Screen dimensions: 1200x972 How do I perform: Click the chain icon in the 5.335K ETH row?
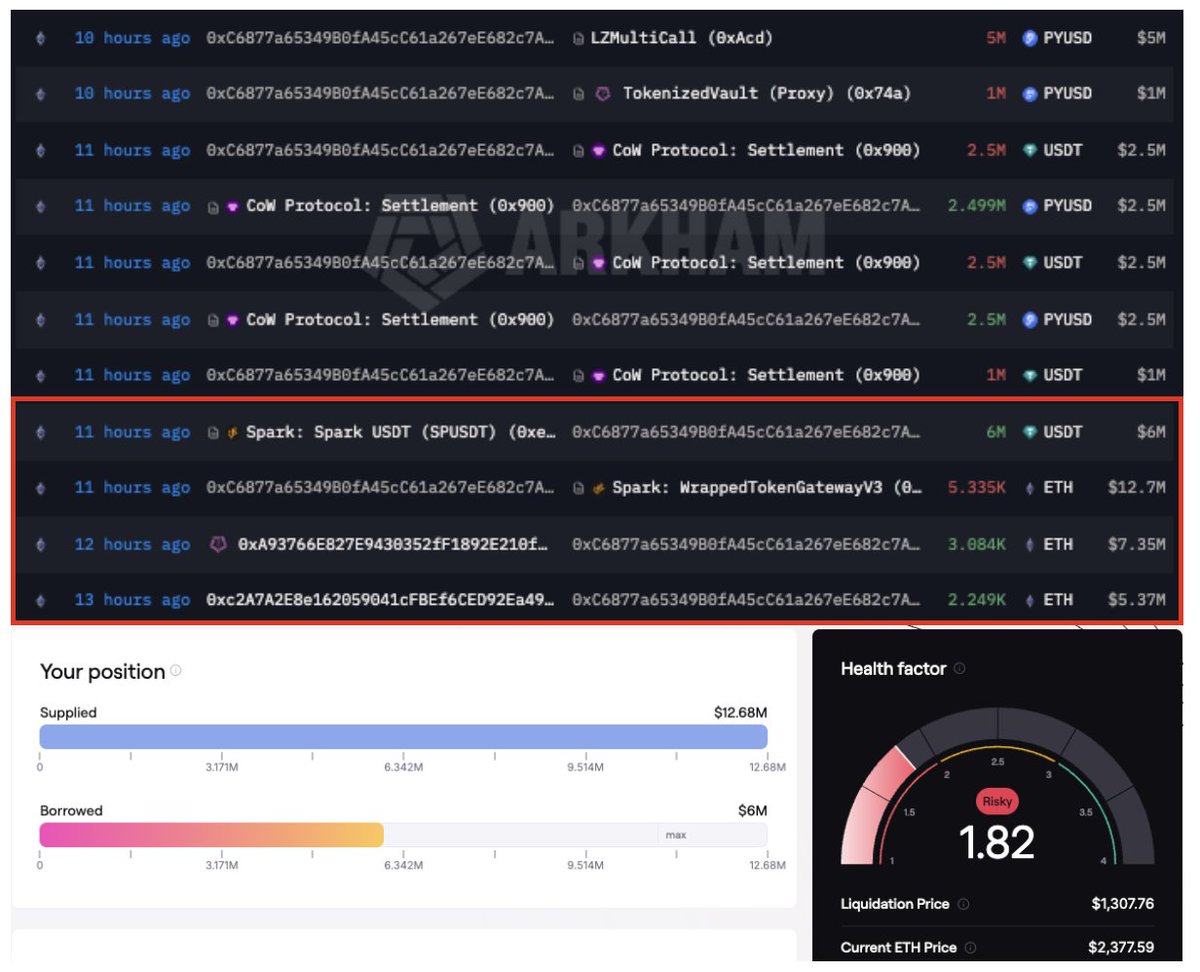pyautogui.click(x=40, y=488)
